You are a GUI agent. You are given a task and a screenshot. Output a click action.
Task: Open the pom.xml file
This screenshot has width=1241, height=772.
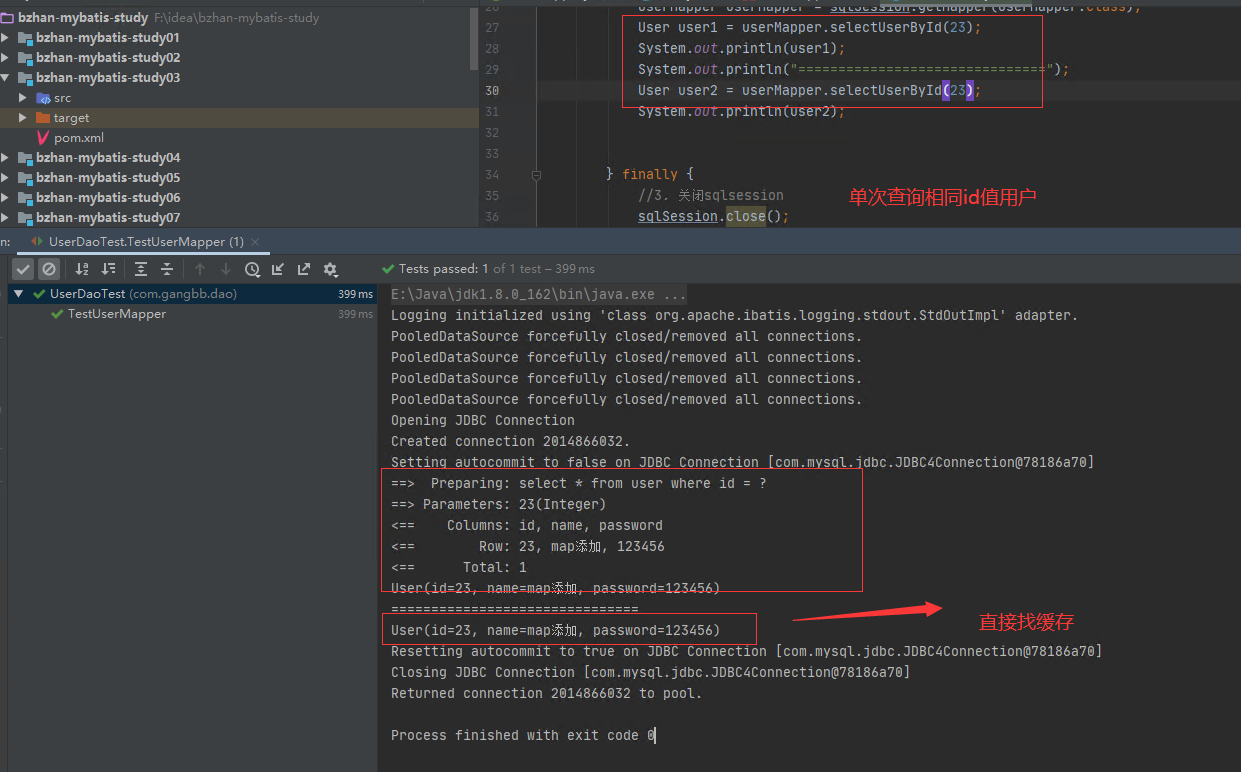(79, 138)
